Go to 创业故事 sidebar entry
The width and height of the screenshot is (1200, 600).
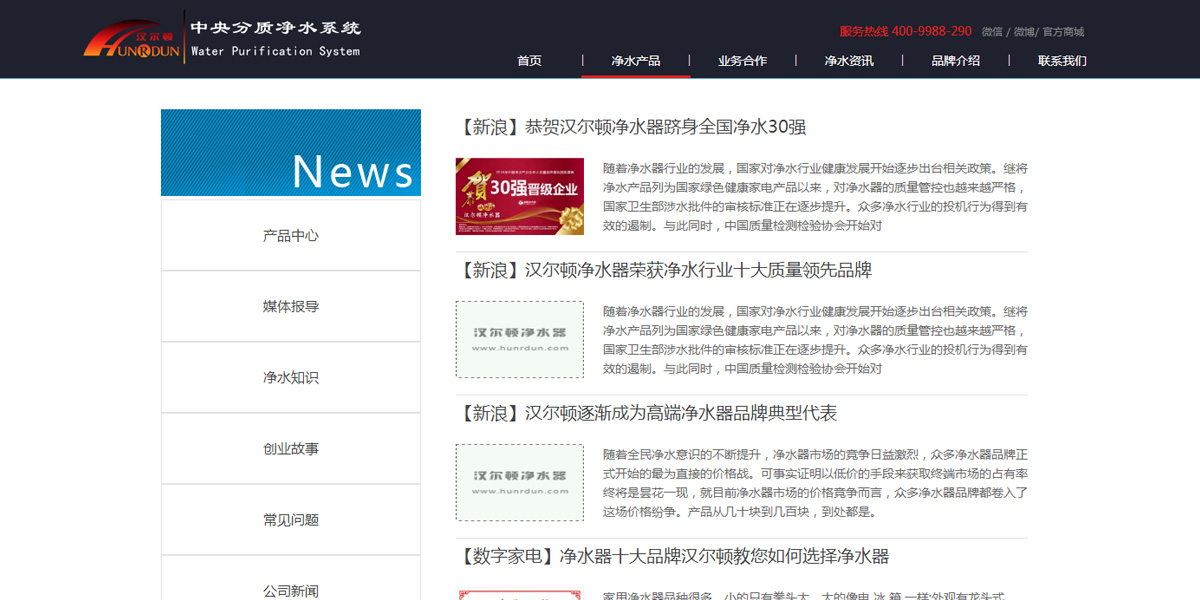coord(291,449)
